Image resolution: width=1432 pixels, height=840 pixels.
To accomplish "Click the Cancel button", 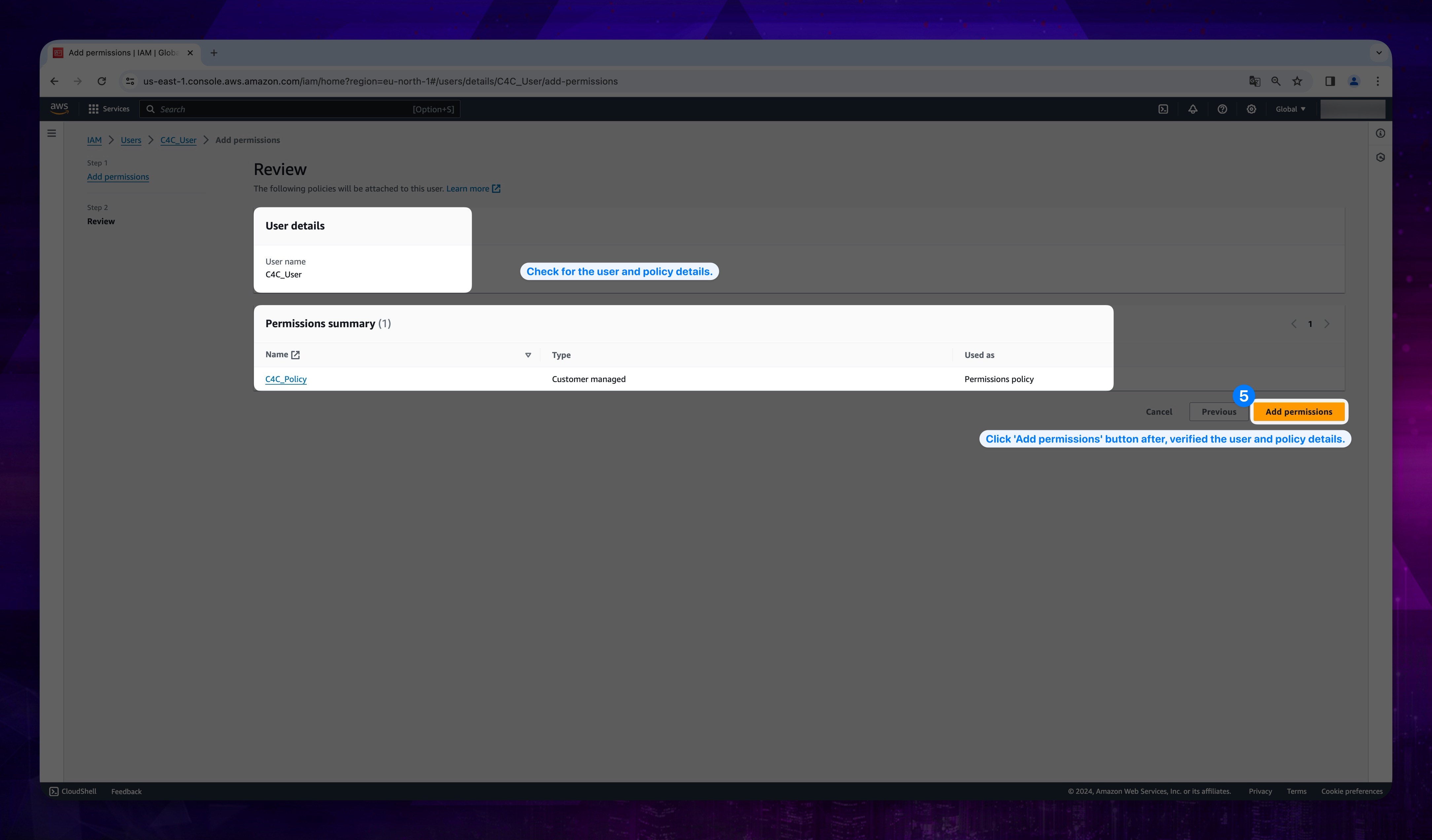I will 1159,411.
